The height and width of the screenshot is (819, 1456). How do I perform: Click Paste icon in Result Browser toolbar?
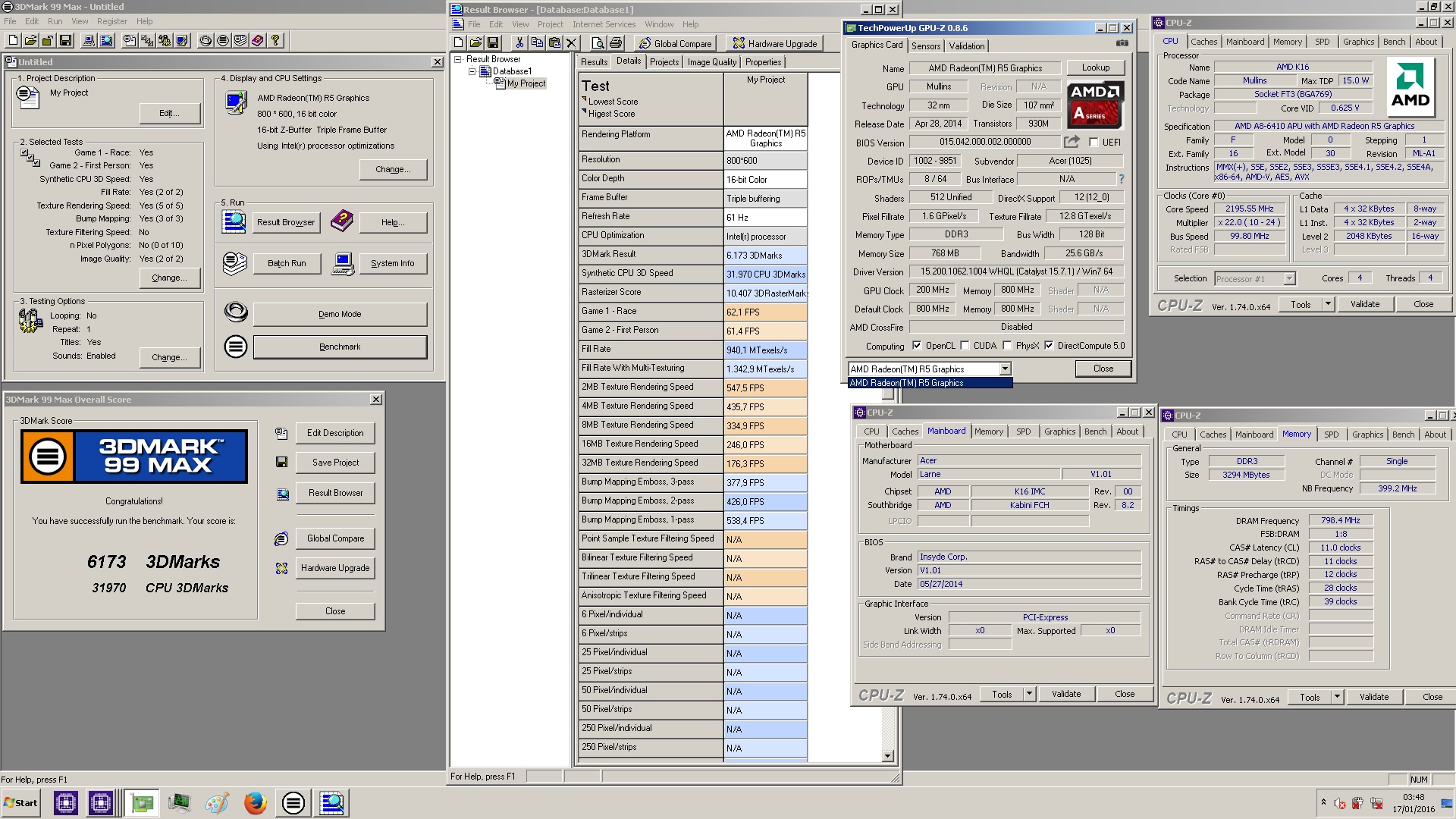[554, 43]
